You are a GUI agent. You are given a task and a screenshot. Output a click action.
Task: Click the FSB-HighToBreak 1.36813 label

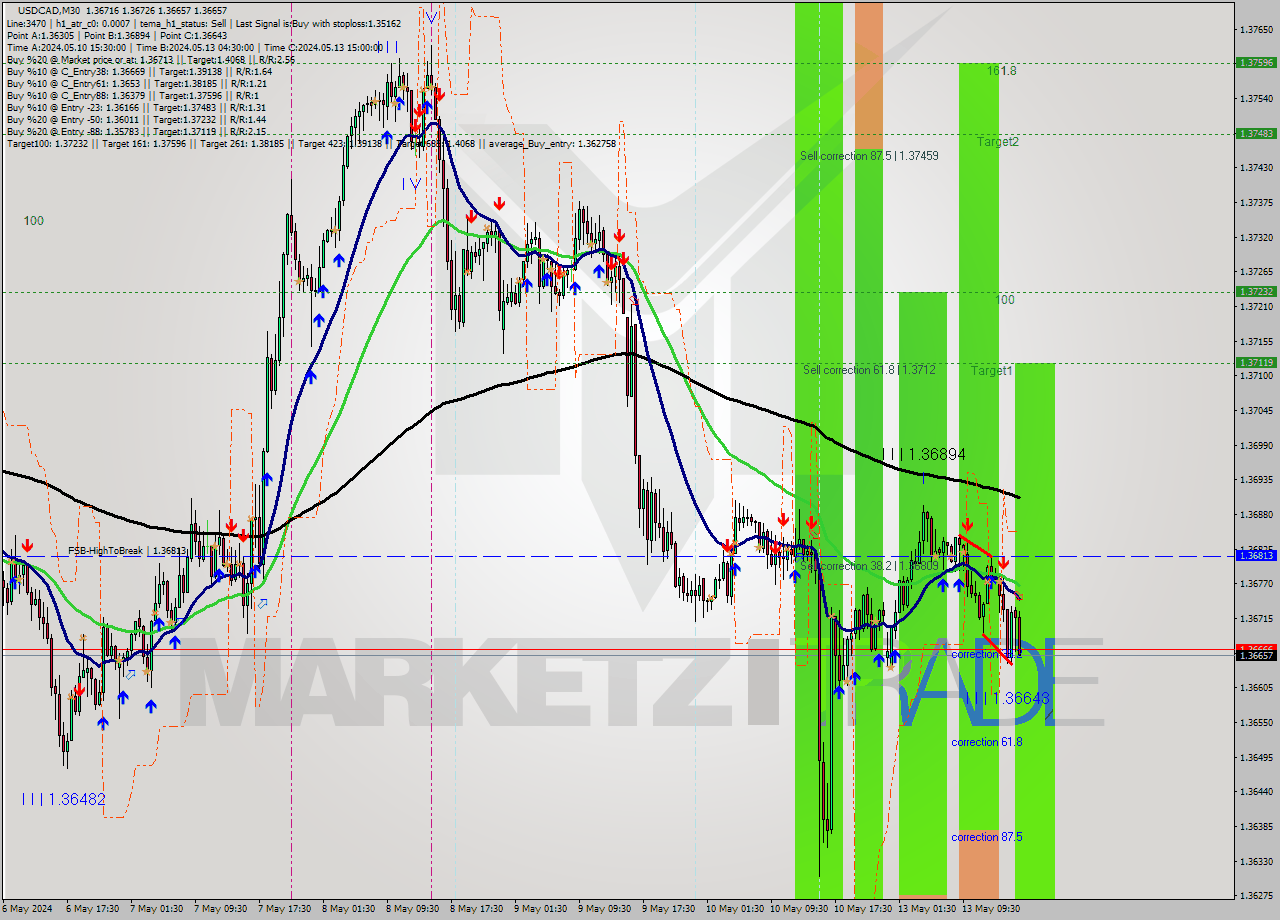[127, 551]
